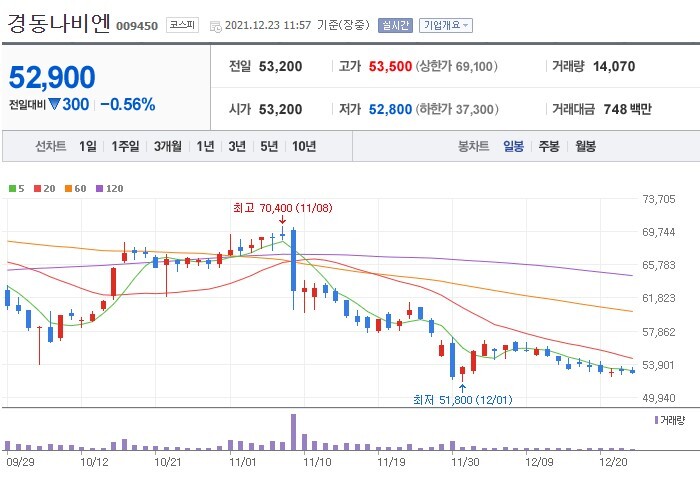Click the 최저 51,800 (12/01) marker
700x488 pixels.
click(462, 399)
